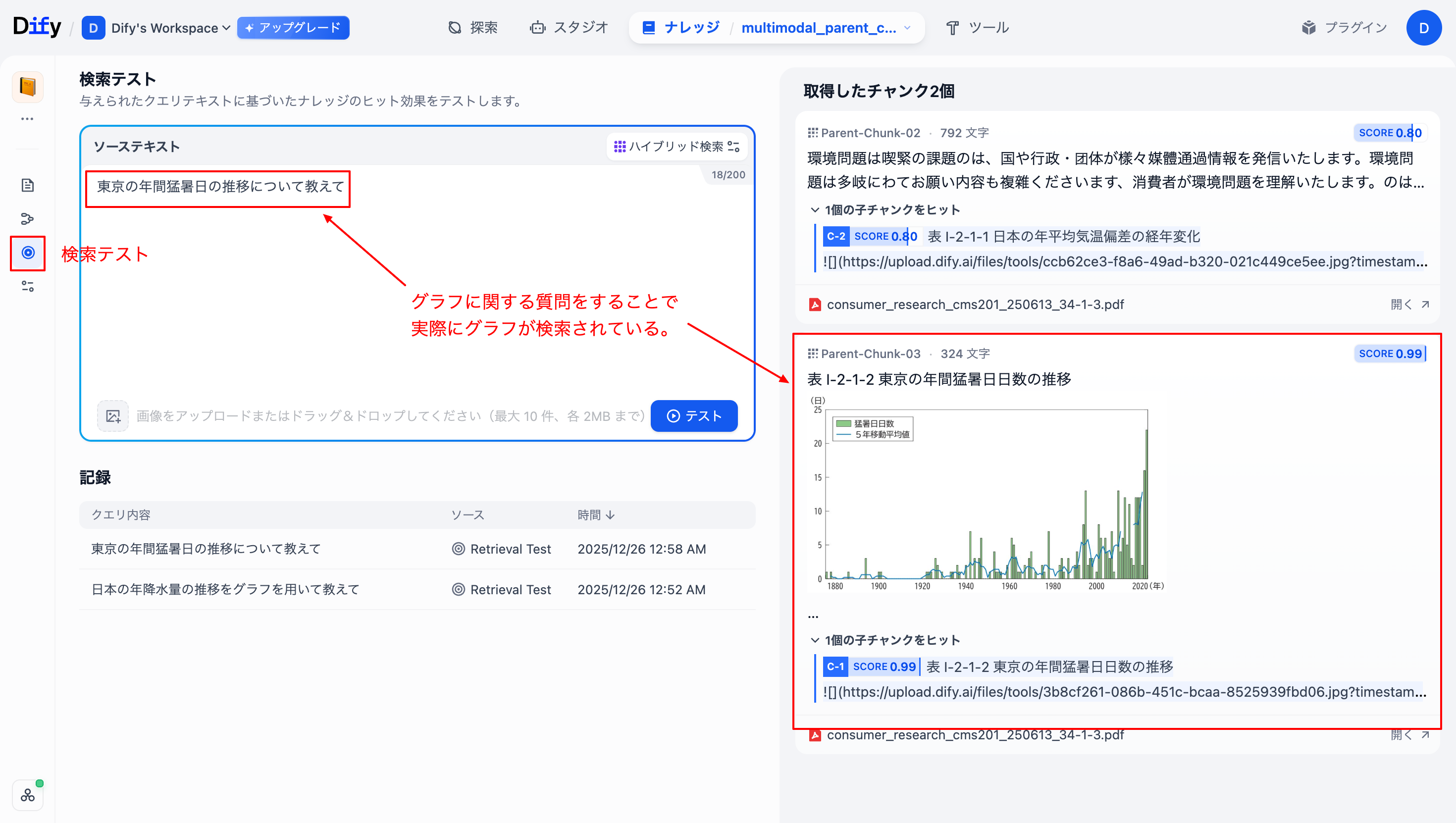Click the アップグレード button
Image resolution: width=1456 pixels, height=823 pixels.
pyautogui.click(x=293, y=28)
